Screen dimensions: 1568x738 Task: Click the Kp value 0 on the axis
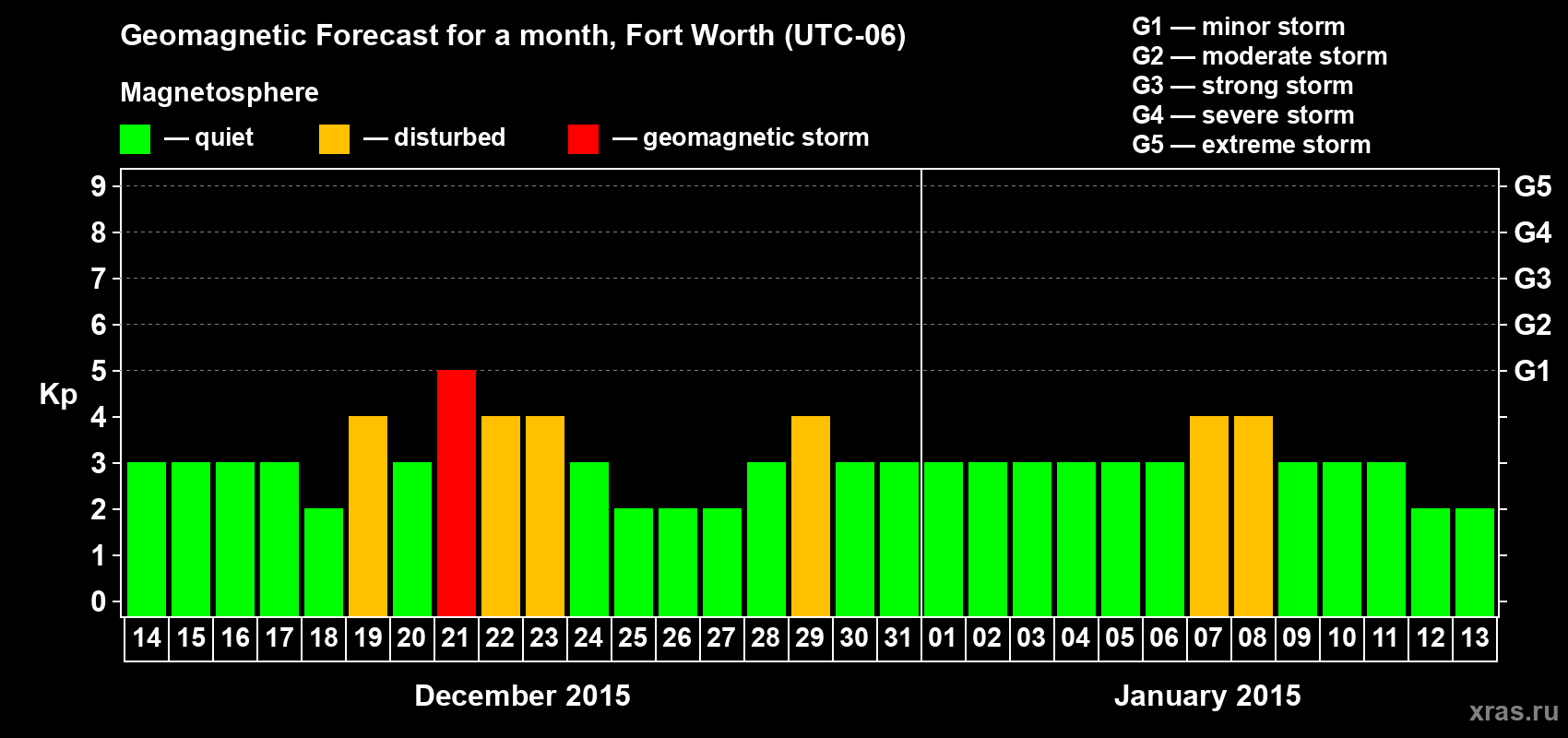[x=99, y=601]
